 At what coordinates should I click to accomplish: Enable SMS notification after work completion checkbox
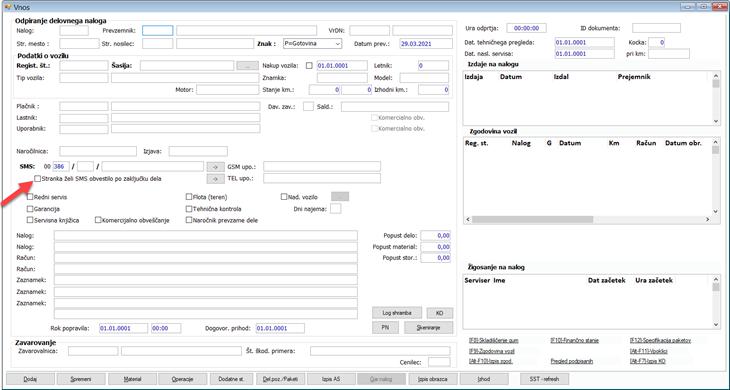[37, 179]
